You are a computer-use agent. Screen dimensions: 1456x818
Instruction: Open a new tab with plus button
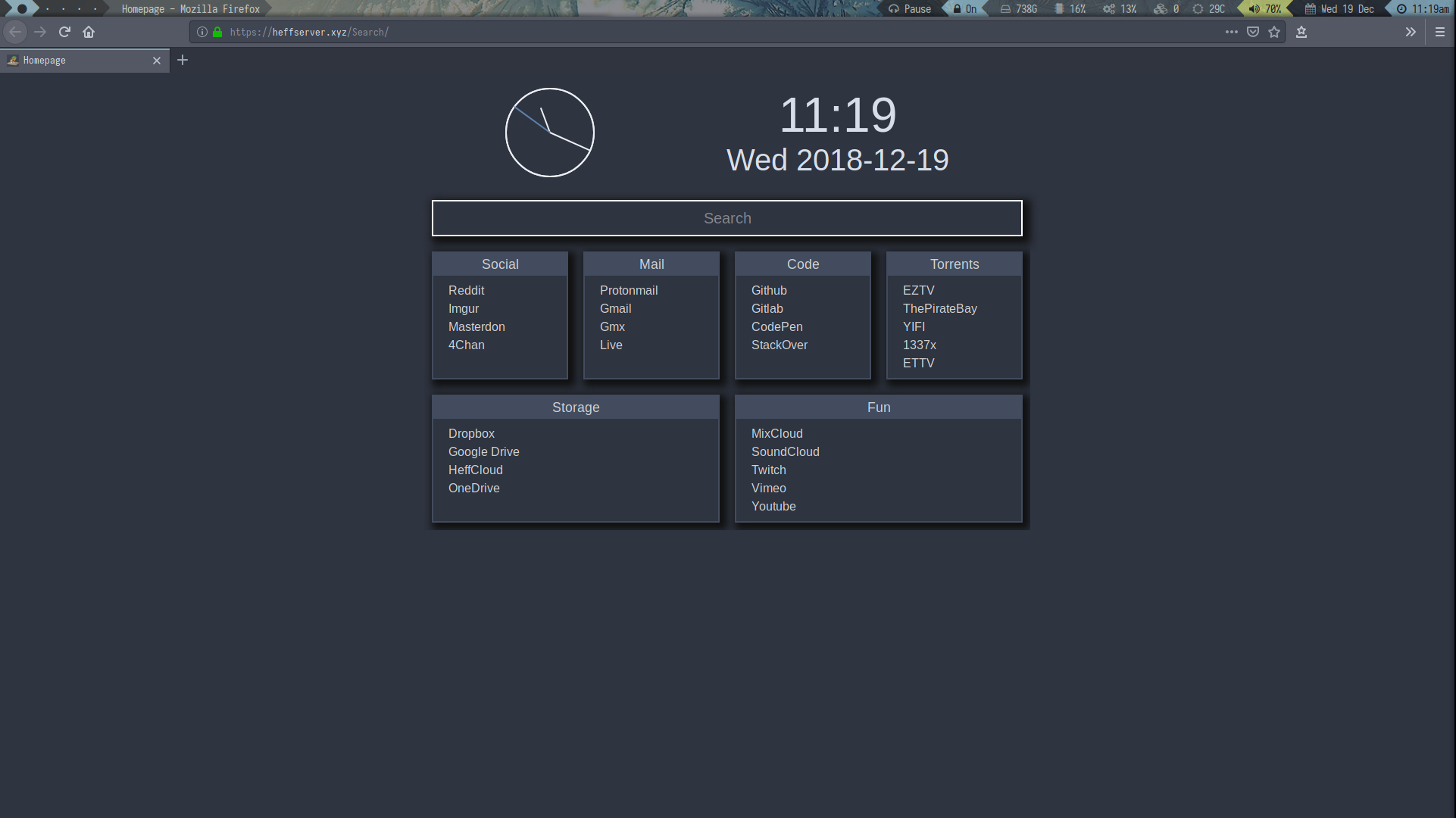click(183, 60)
